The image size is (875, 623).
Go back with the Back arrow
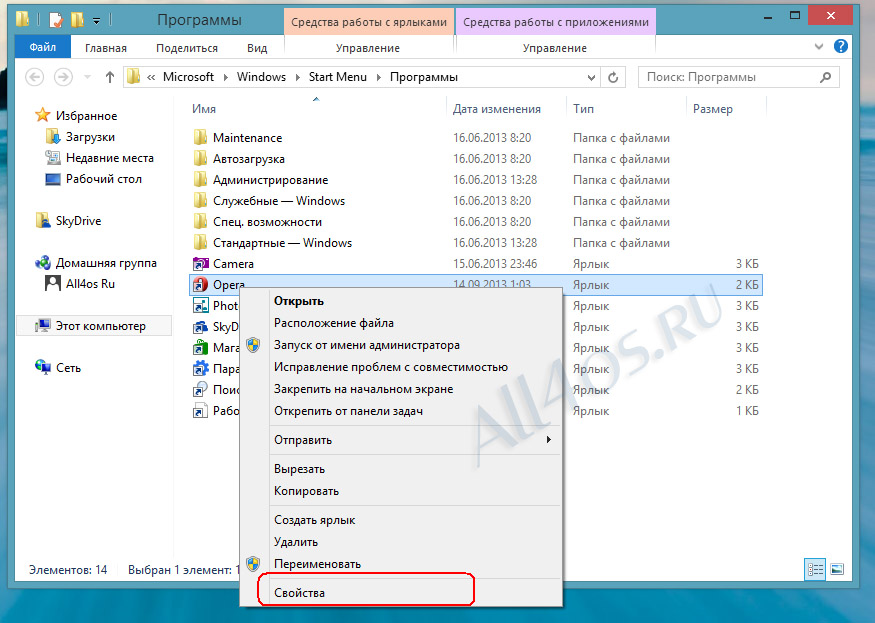pyautogui.click(x=35, y=77)
